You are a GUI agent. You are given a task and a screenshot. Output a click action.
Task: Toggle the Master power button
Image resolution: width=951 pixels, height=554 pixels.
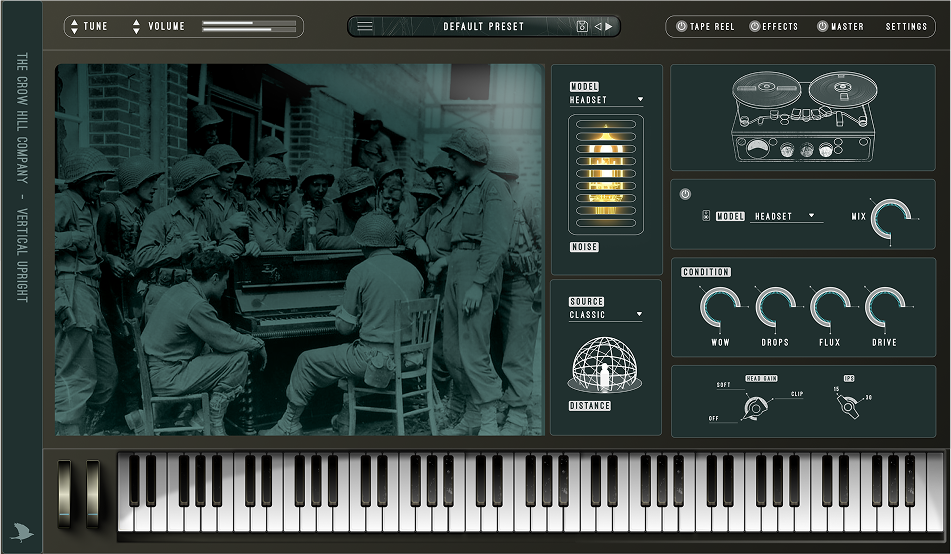click(x=822, y=26)
